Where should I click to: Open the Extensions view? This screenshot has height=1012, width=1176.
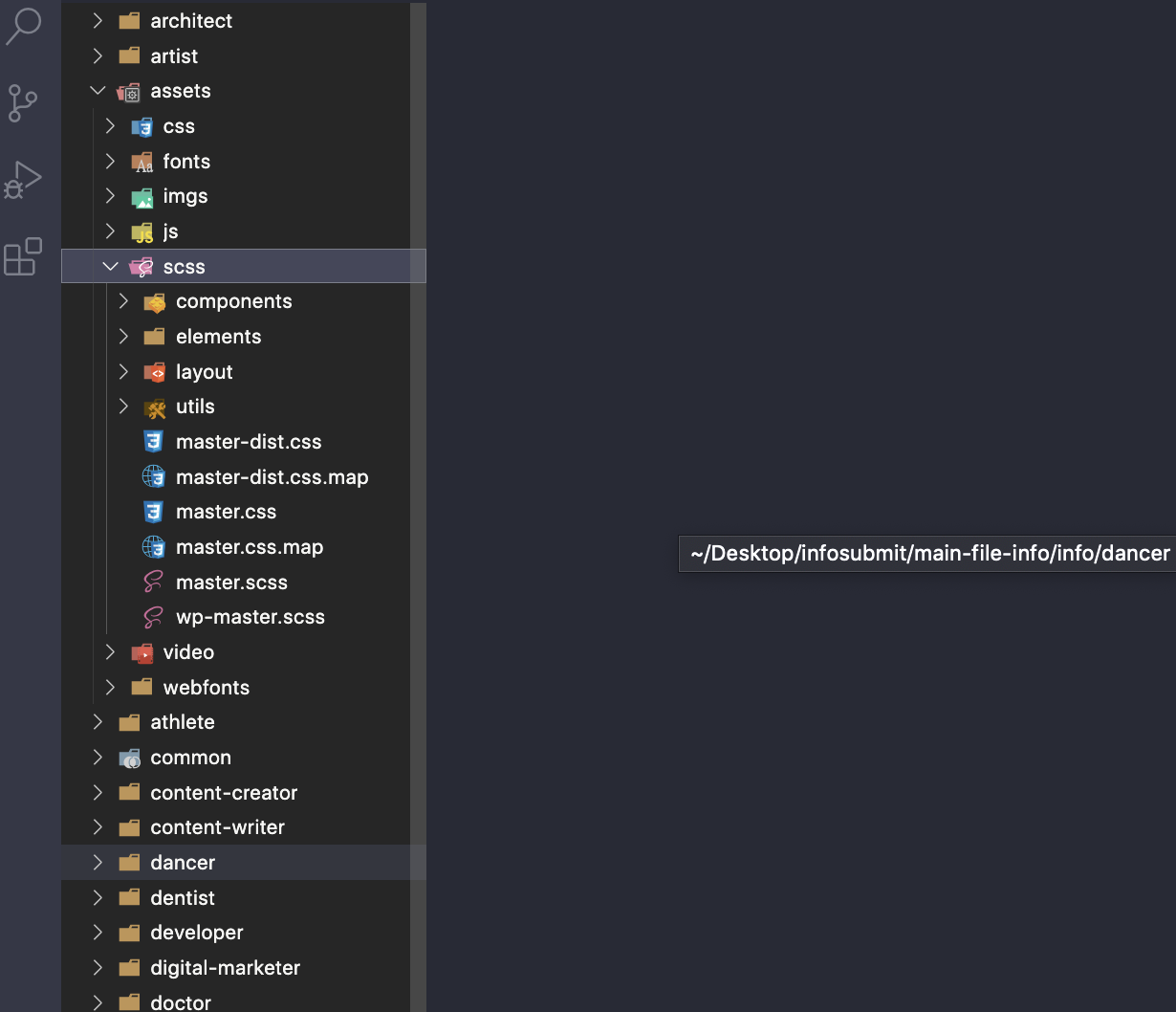click(x=23, y=256)
